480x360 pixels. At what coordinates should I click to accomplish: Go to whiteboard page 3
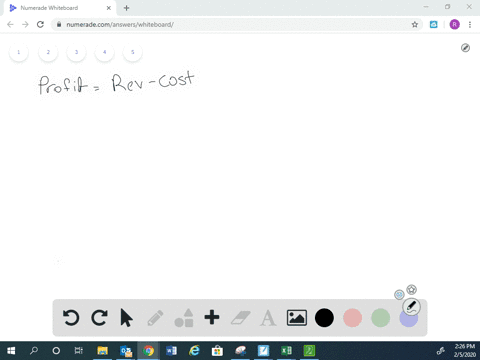pos(76,52)
